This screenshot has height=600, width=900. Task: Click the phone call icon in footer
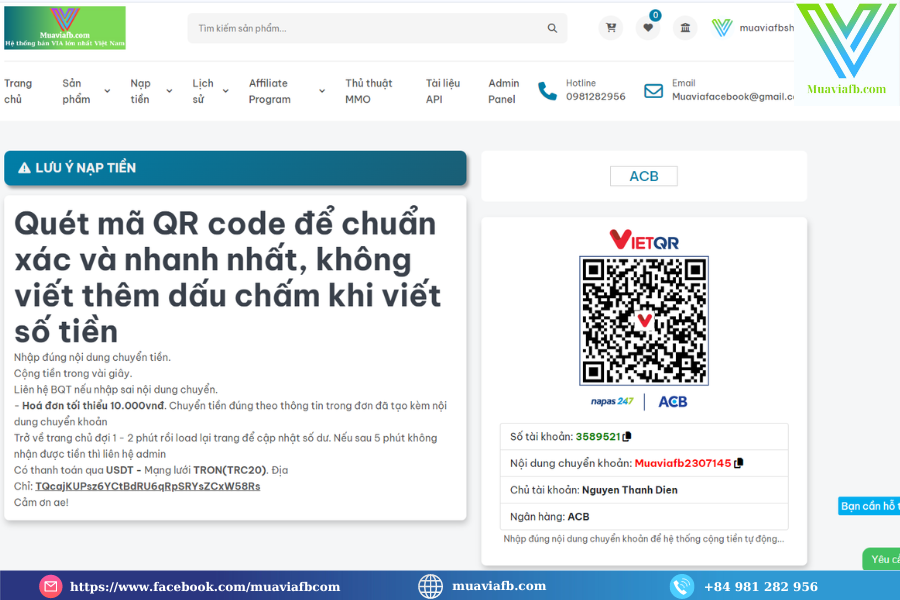tap(682, 586)
